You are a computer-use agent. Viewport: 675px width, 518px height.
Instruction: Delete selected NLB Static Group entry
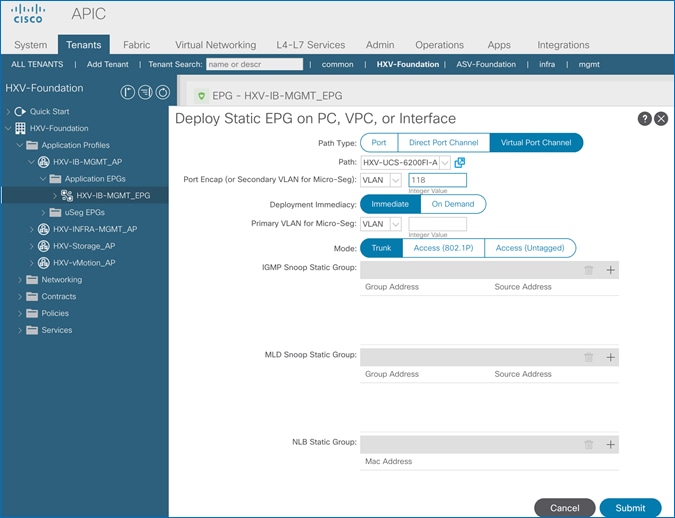pos(588,445)
